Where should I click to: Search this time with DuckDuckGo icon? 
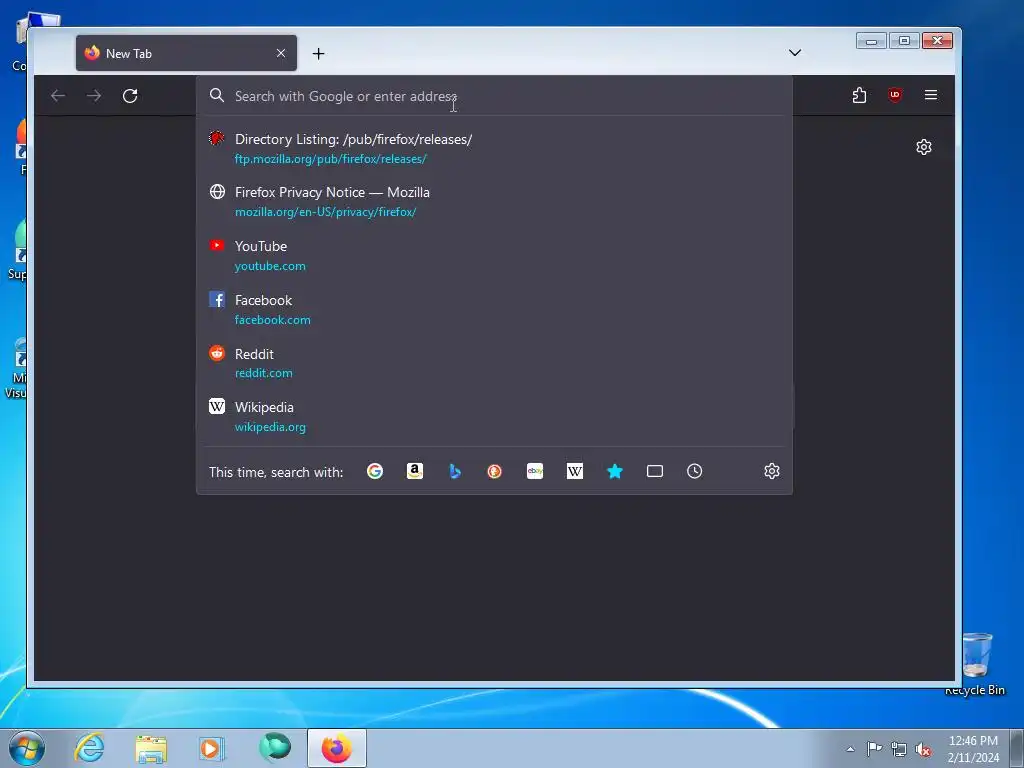pyautogui.click(x=494, y=471)
